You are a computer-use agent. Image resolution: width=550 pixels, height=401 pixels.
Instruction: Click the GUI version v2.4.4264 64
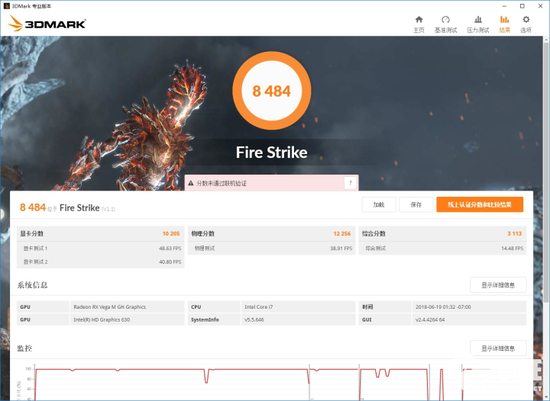tap(430, 320)
